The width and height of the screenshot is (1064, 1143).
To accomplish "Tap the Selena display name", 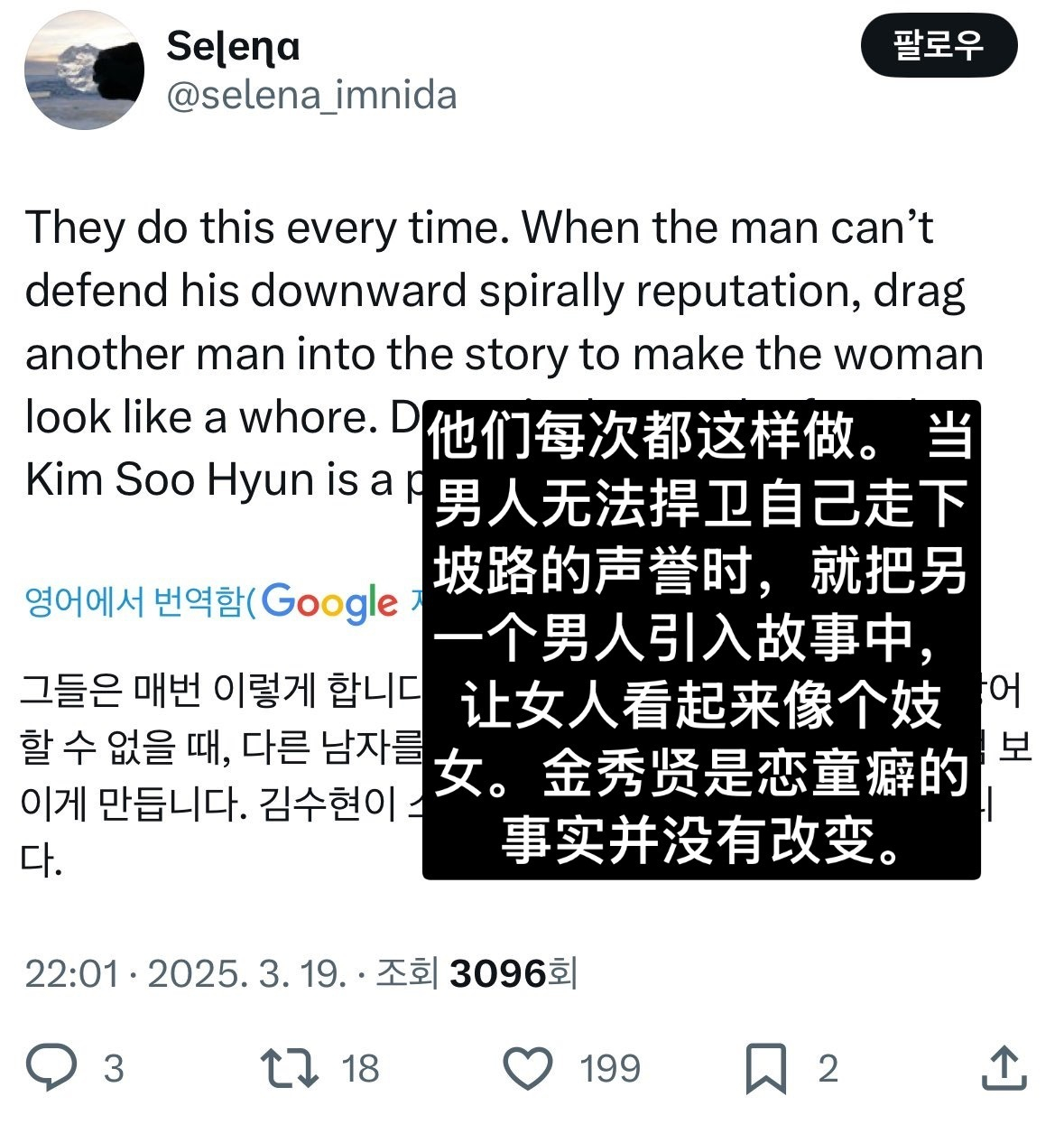I will (x=233, y=46).
